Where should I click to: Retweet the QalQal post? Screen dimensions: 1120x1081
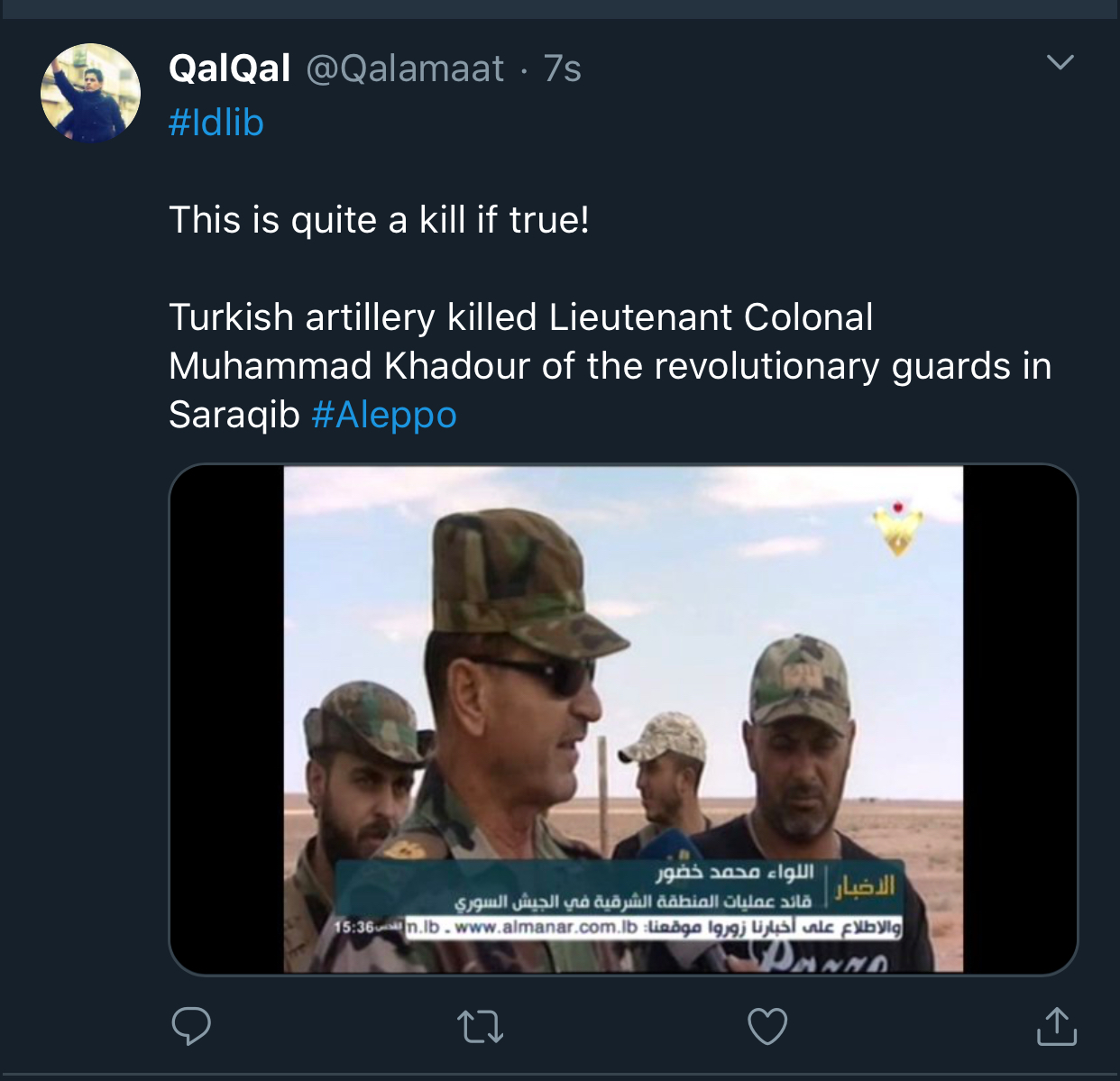[x=480, y=1027]
